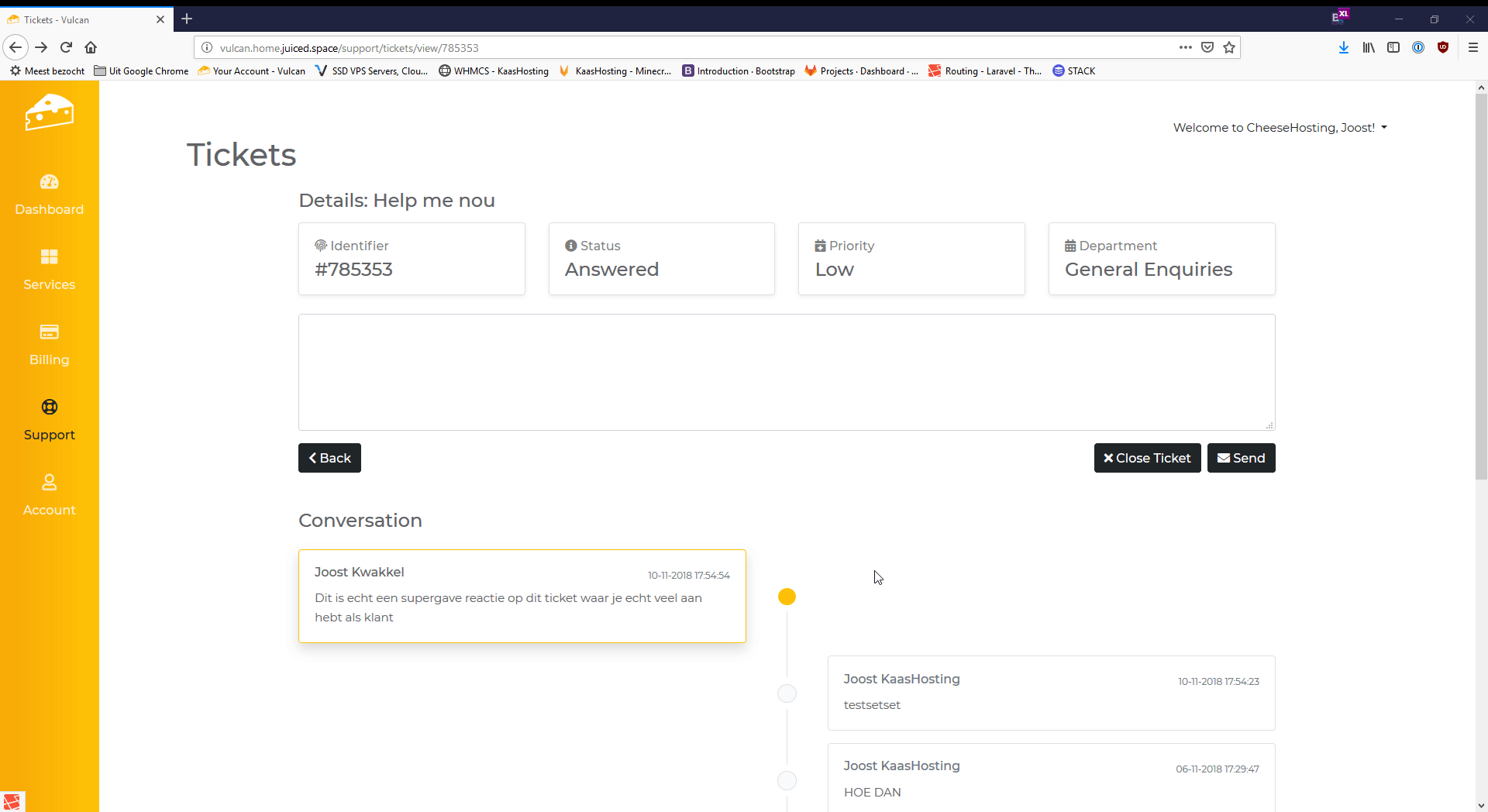Image resolution: width=1488 pixels, height=812 pixels.
Task: Click the Close Ticket button
Action: [x=1147, y=458]
